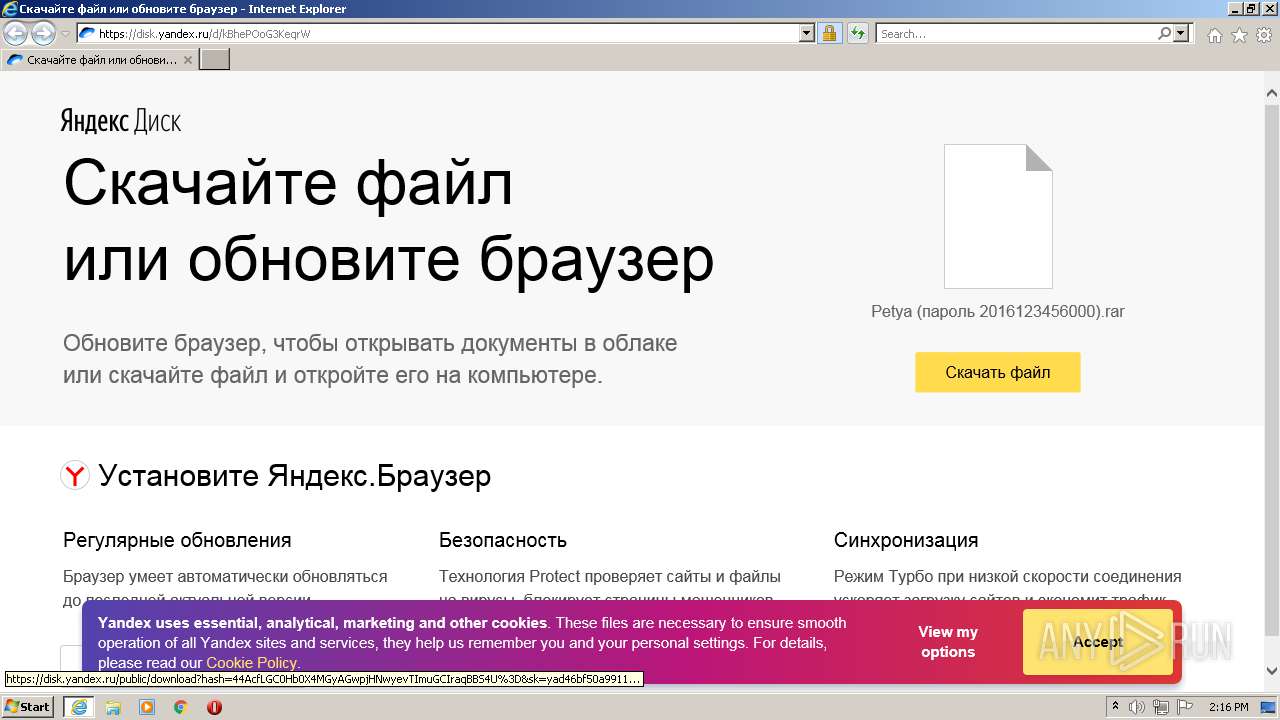Open Favorites with the star icon

coord(1239,35)
